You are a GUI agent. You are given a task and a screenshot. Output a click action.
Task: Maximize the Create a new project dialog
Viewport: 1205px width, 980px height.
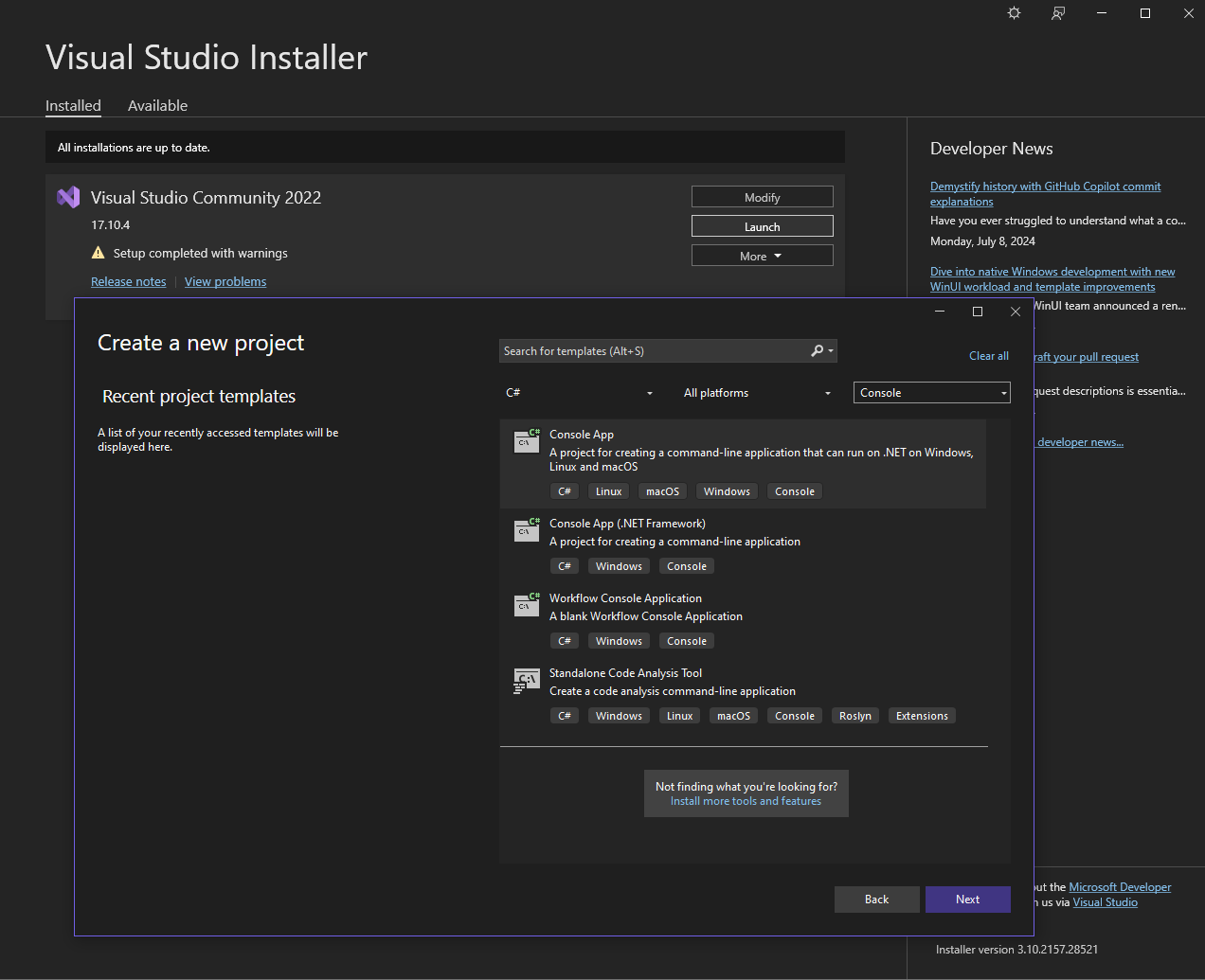click(978, 312)
